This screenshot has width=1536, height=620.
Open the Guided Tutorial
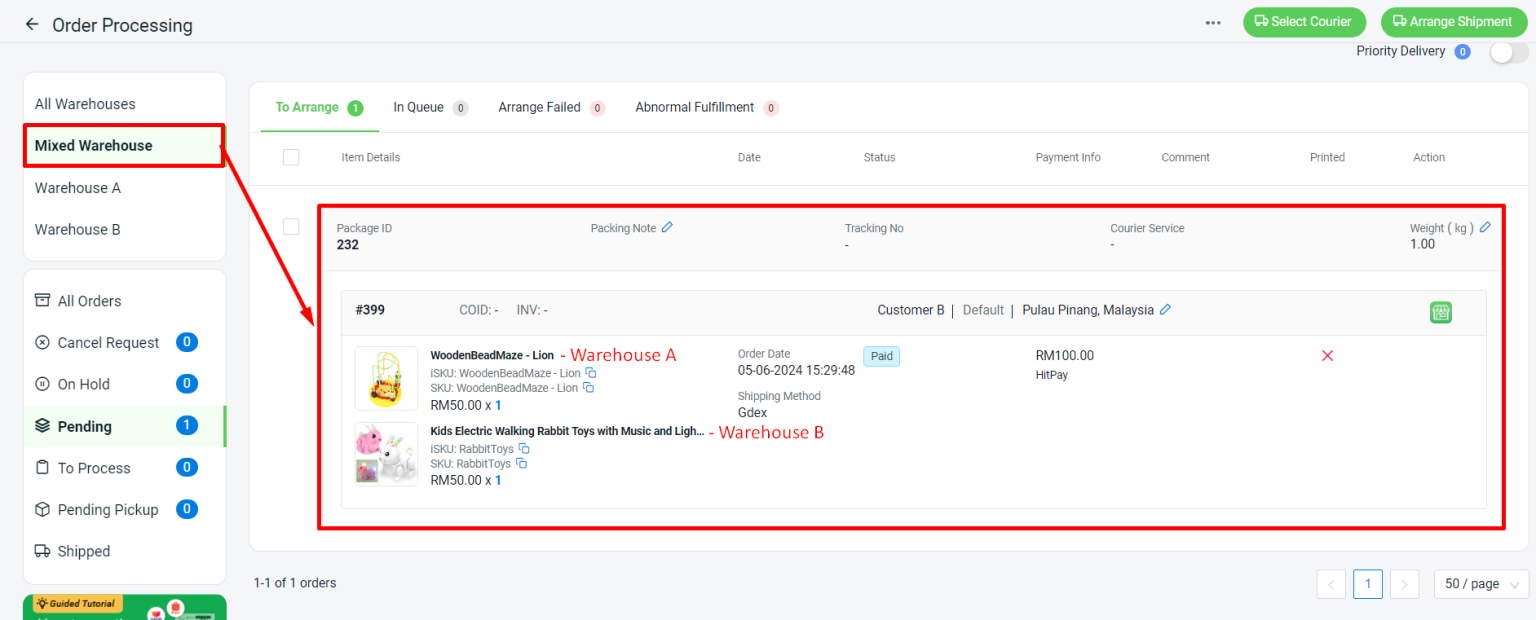tap(78, 604)
